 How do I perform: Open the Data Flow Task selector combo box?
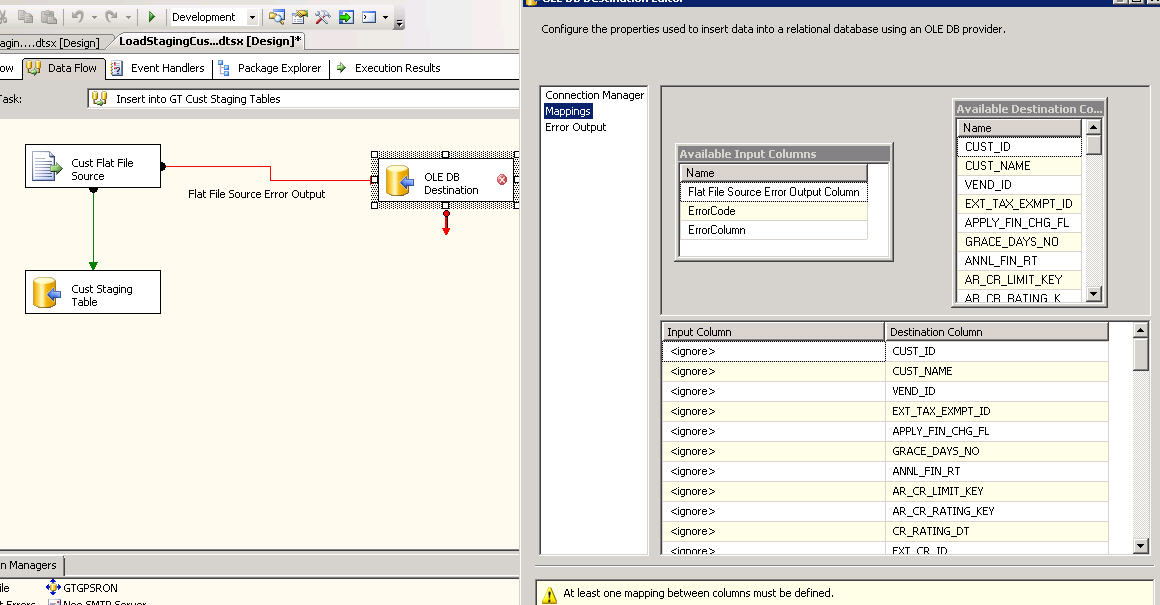tap(303, 99)
